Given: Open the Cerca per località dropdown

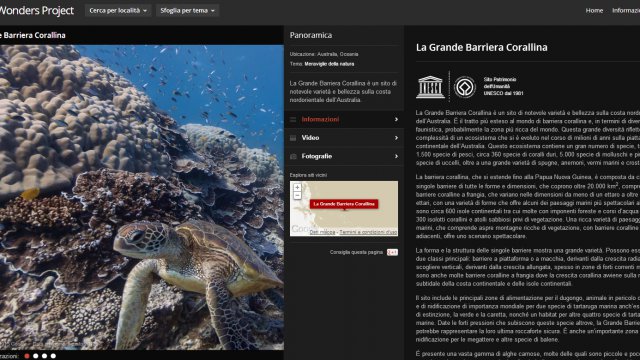Looking at the screenshot, I should coord(118,11).
